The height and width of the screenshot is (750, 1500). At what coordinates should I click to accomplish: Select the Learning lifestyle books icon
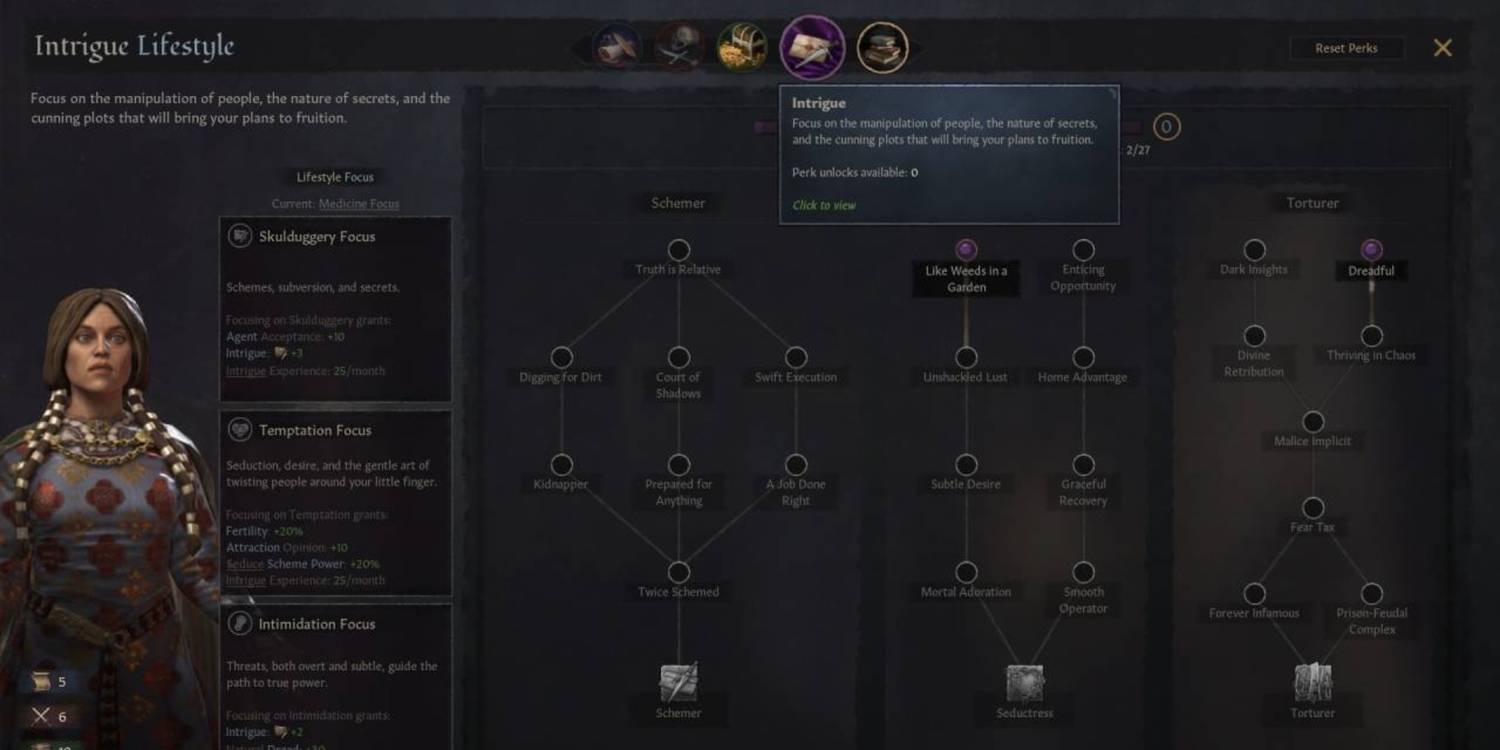click(882, 47)
